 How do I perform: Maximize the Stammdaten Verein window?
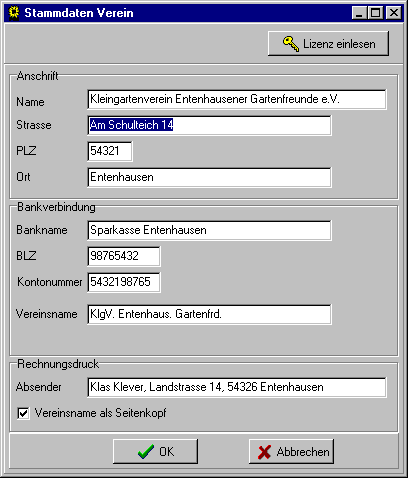coord(376,13)
